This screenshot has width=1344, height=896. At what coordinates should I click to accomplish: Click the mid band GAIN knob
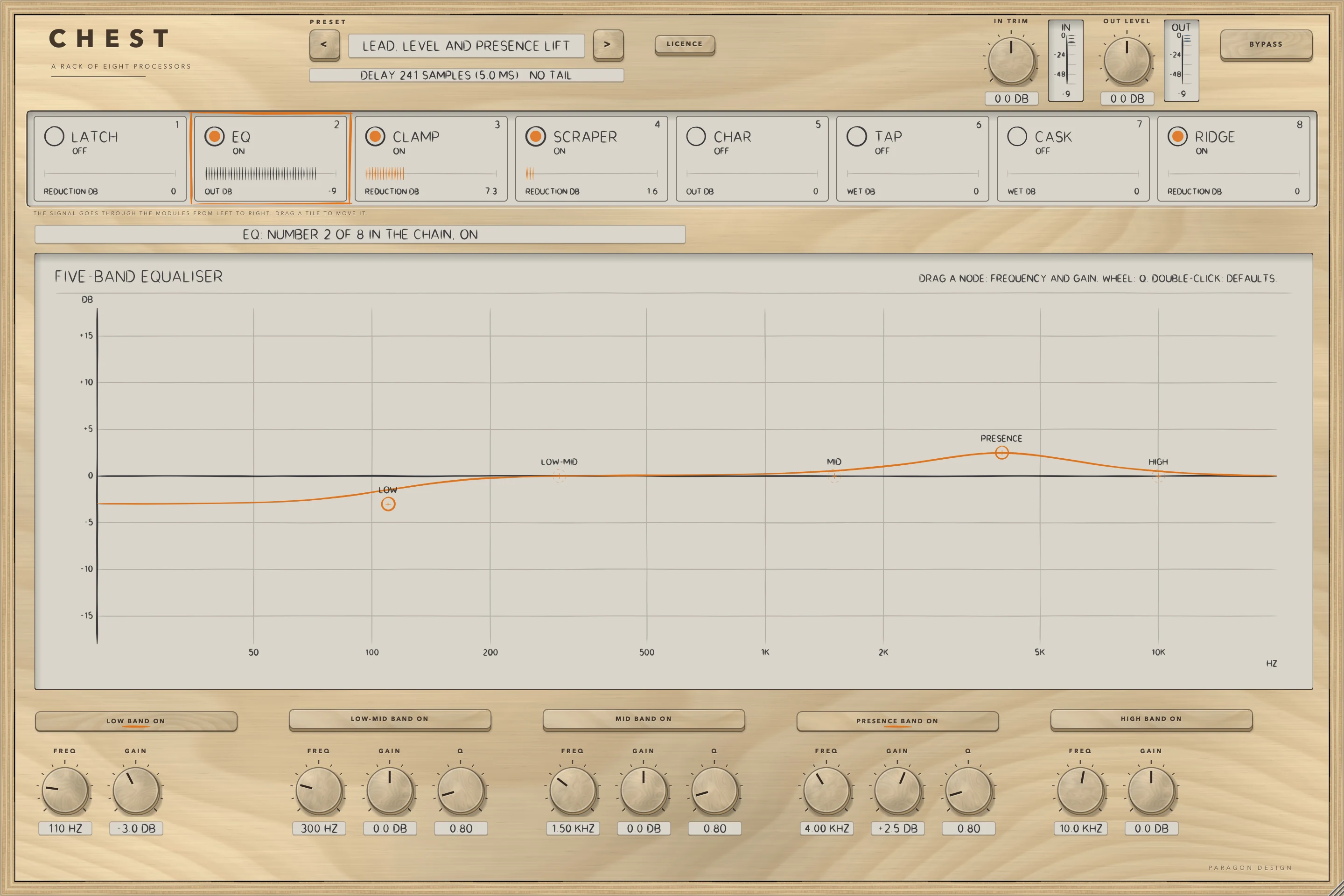click(x=644, y=790)
